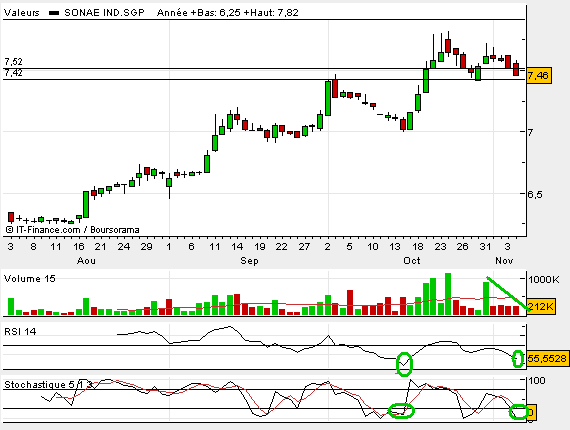Click the "Valeurs" chart title label
570x430 pixels.
(x=21, y=13)
